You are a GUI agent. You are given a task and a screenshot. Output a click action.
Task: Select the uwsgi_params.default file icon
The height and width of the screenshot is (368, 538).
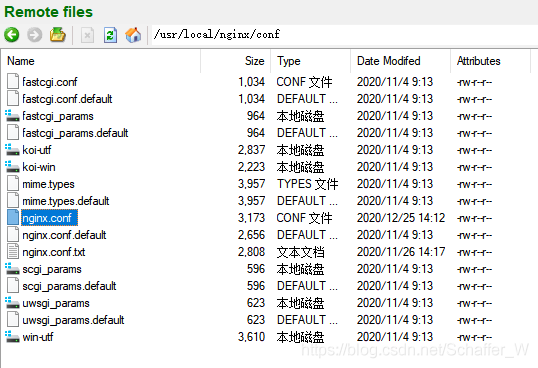point(13,320)
